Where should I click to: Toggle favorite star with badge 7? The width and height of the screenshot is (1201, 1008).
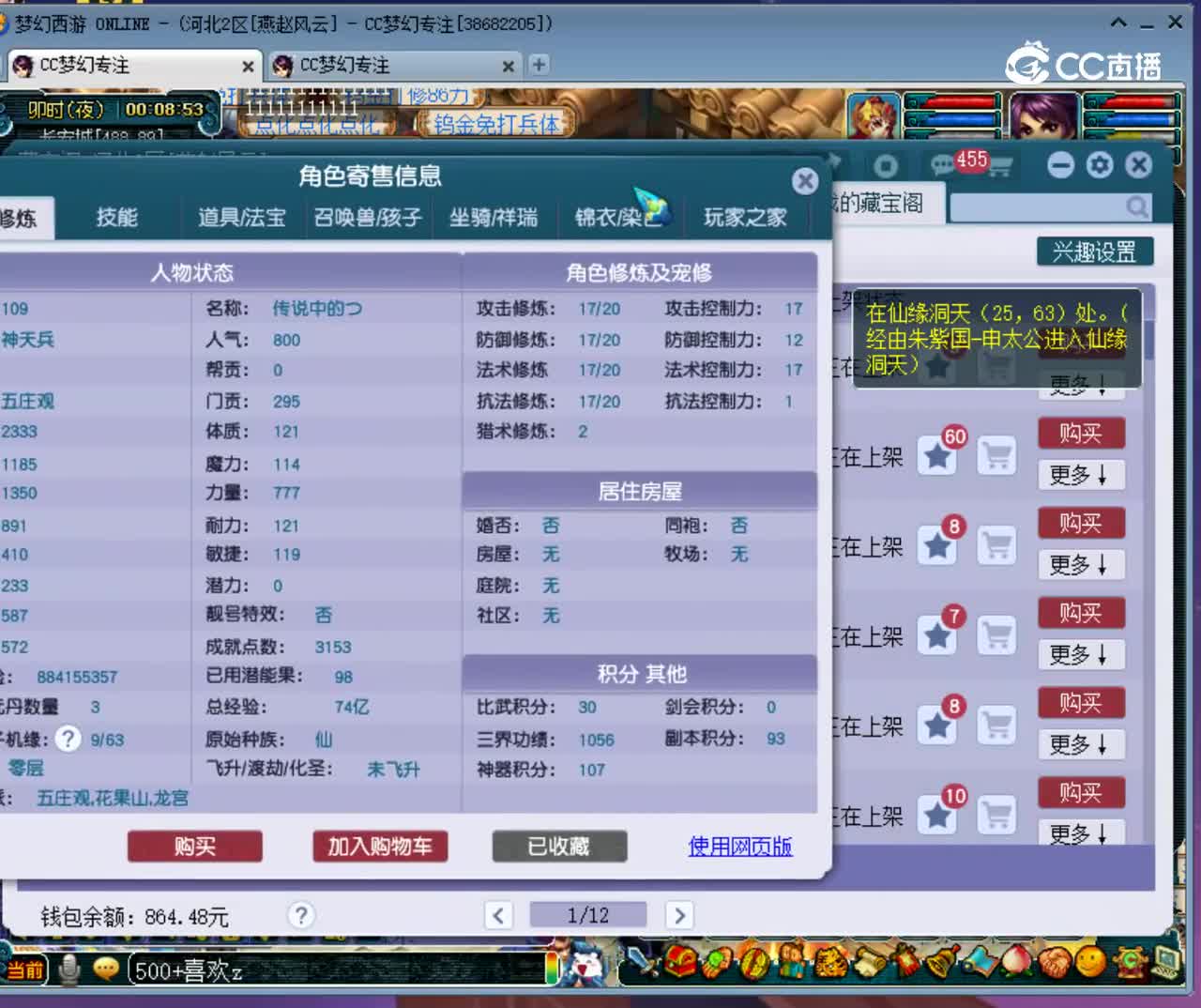pyautogui.click(x=937, y=636)
